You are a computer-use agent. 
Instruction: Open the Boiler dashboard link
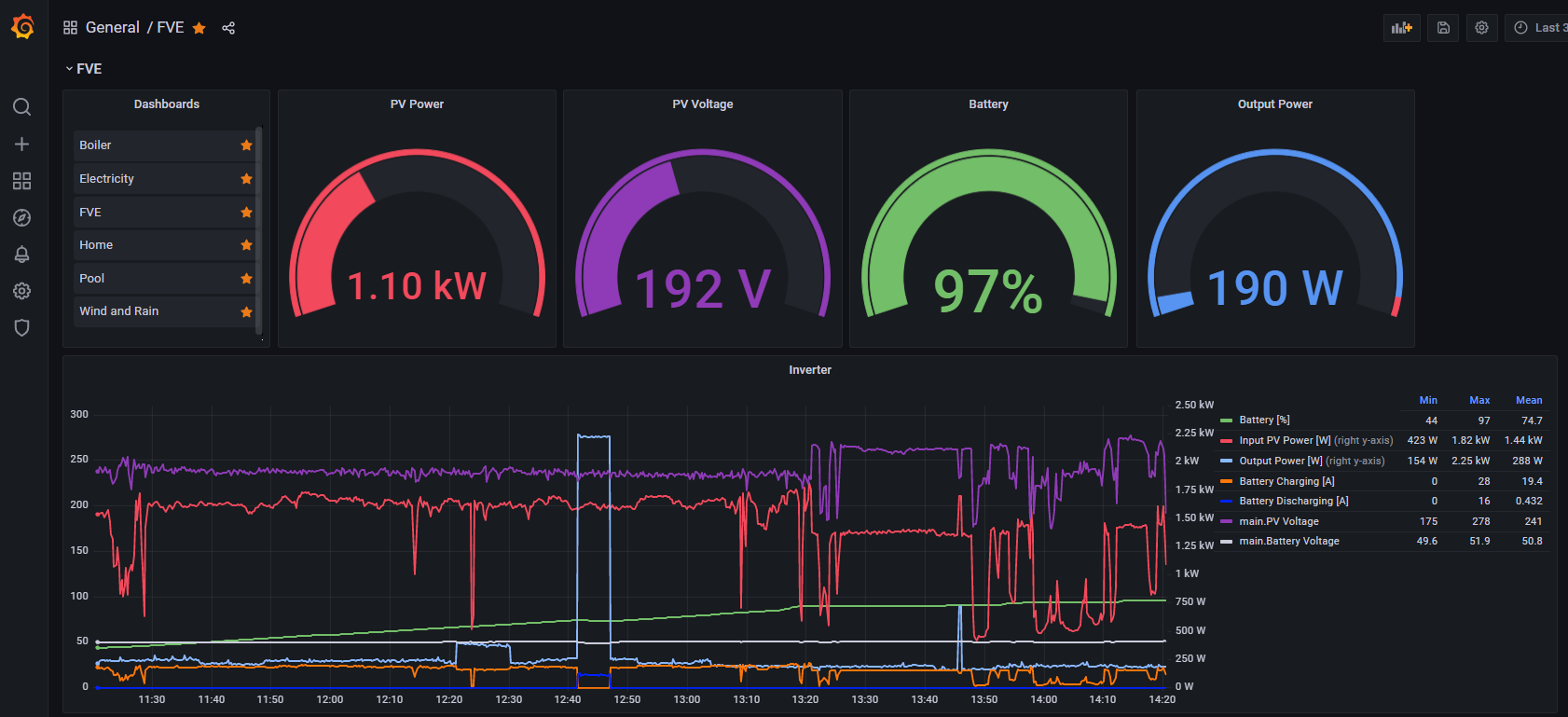tap(95, 145)
